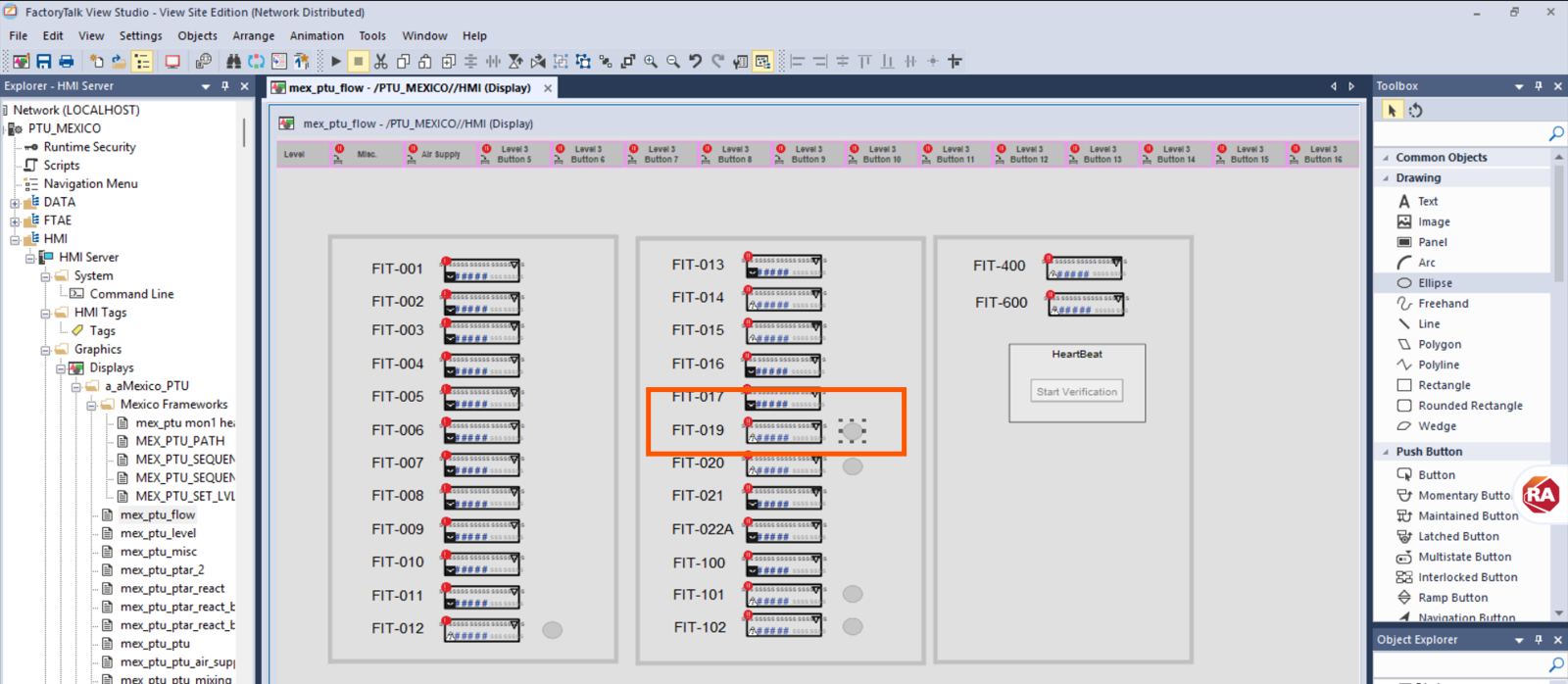This screenshot has width=1568, height=684.
Task: Click the Redo arrow icon
Action: click(718, 62)
